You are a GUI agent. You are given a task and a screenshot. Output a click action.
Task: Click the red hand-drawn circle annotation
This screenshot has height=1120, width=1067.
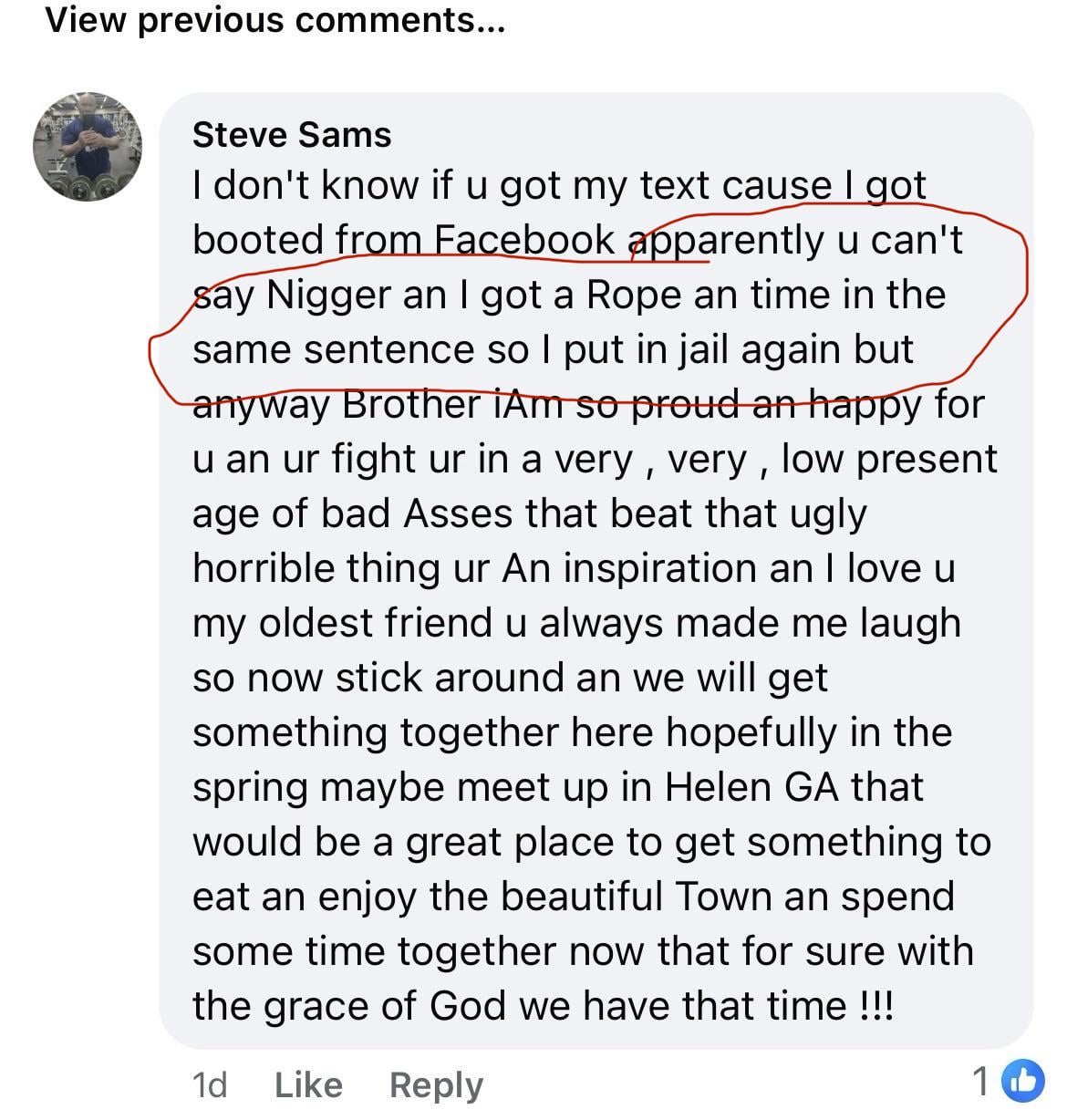coord(1025,274)
